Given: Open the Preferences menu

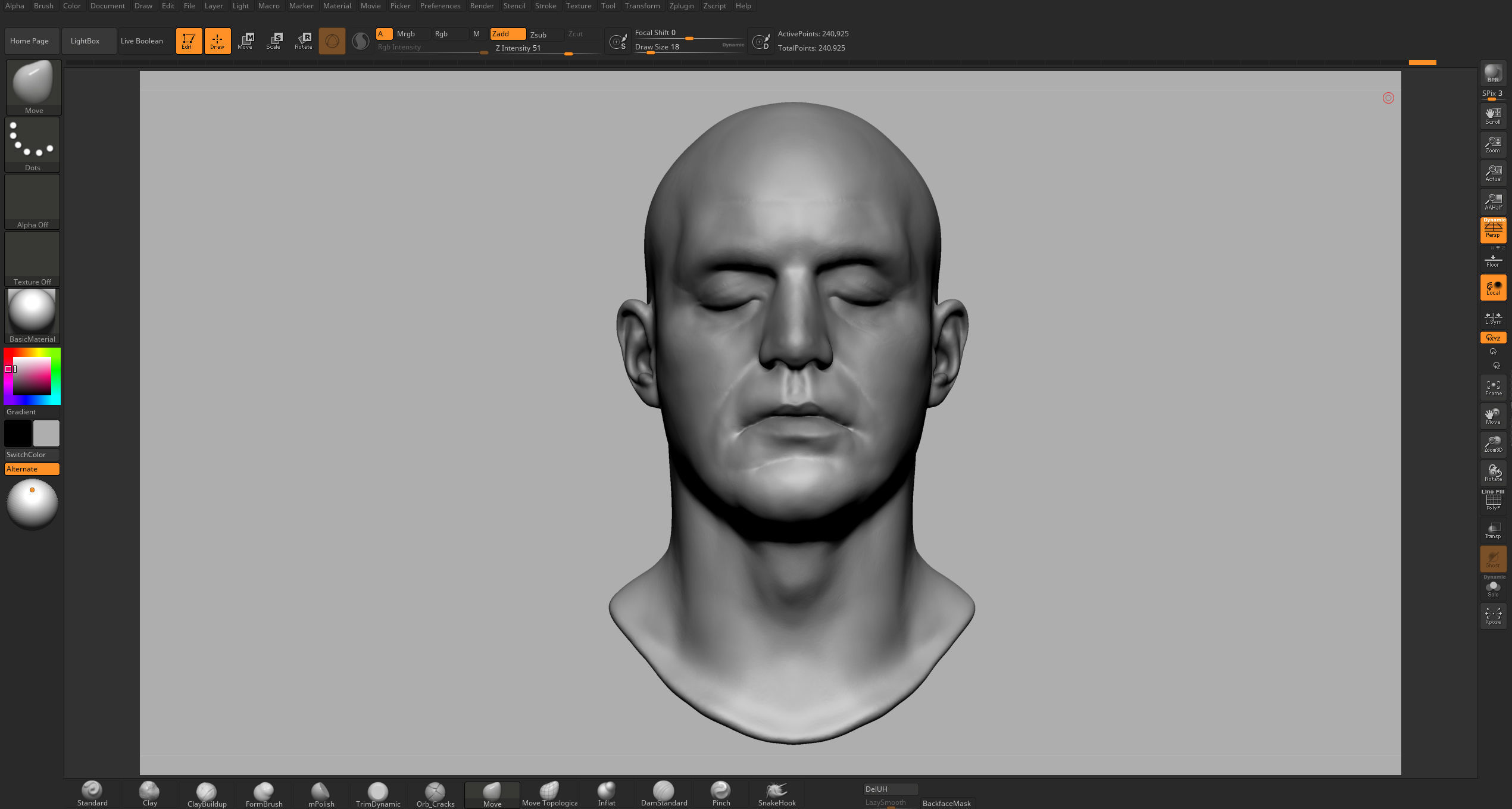Looking at the screenshot, I should [440, 6].
